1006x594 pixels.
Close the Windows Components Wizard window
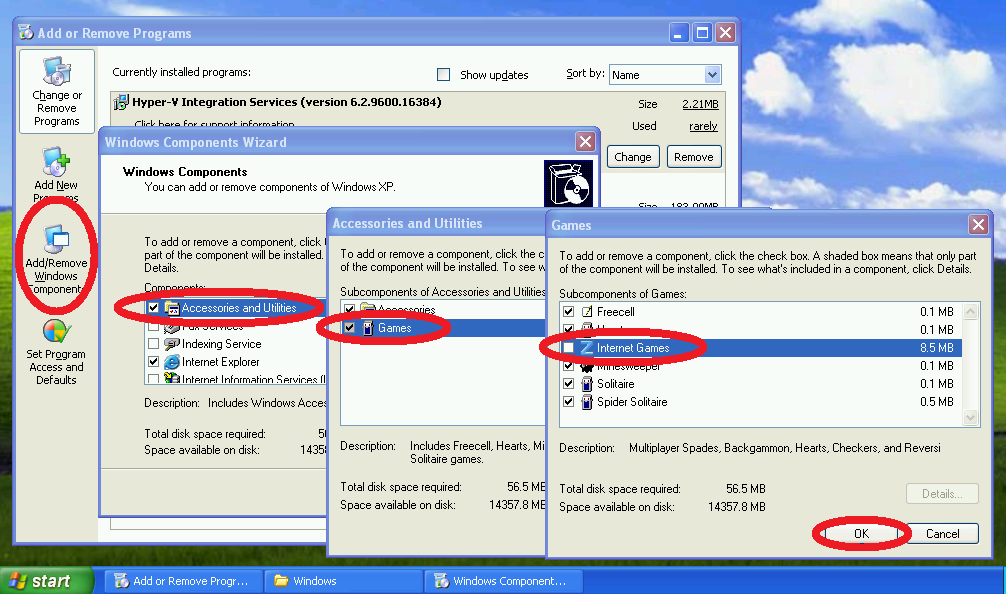(585, 141)
